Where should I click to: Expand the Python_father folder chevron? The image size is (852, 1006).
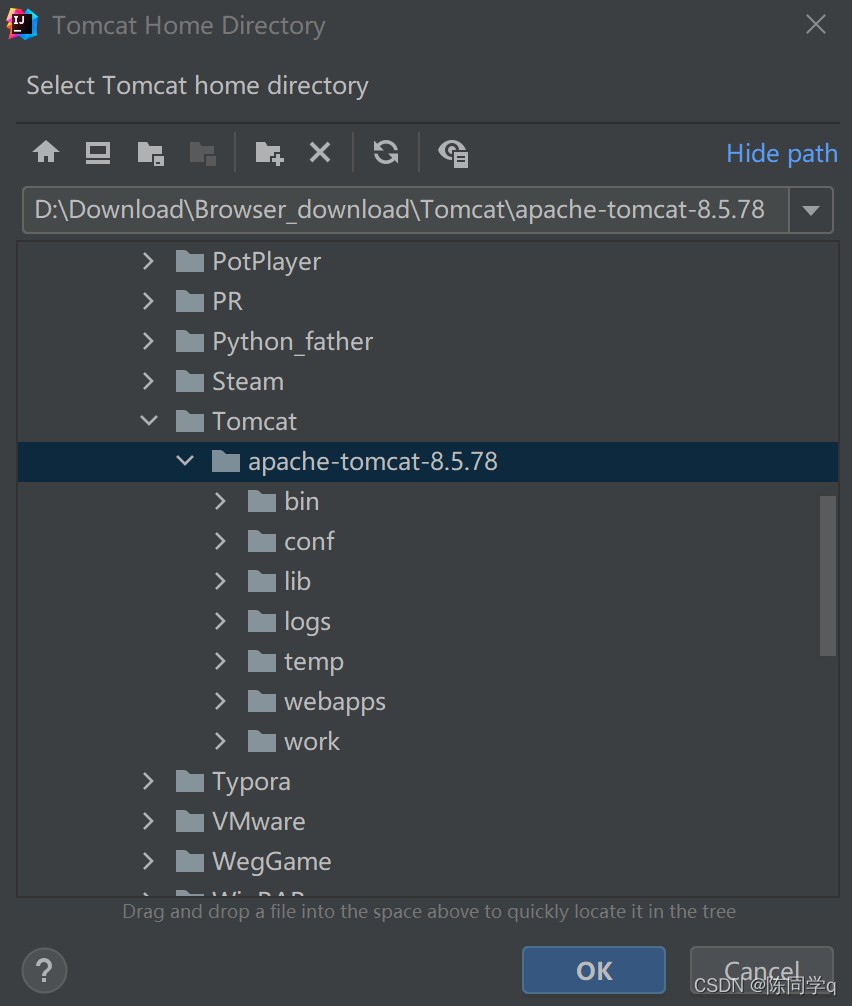tap(148, 341)
